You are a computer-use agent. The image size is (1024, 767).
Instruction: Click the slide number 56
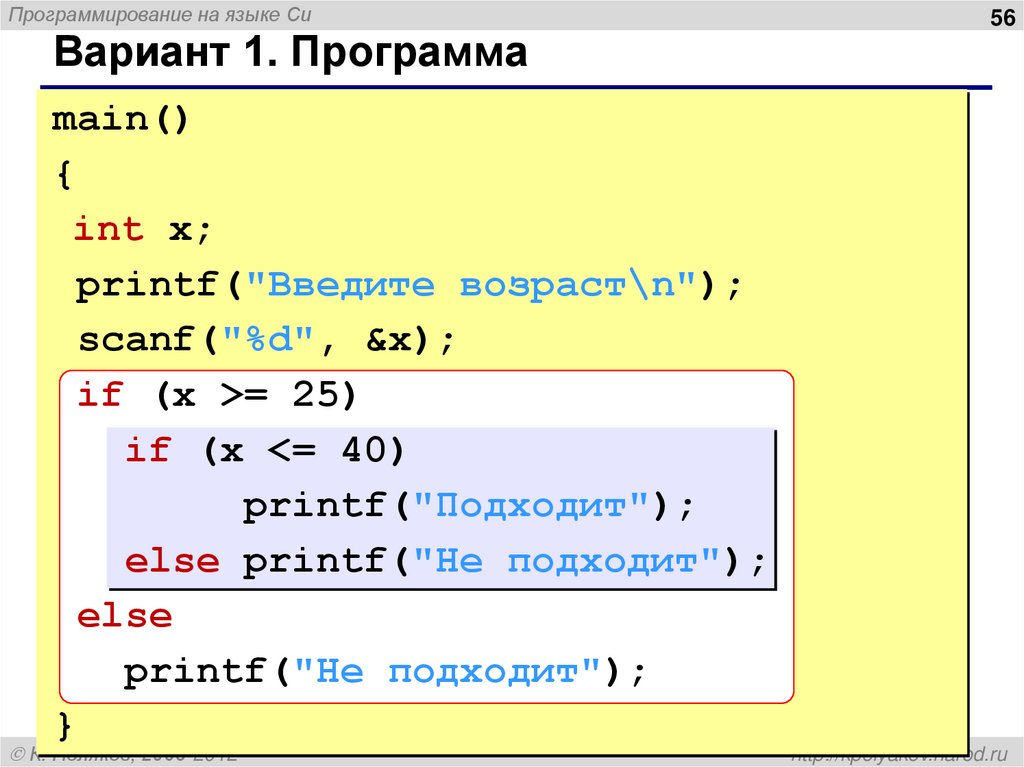[1002, 17]
